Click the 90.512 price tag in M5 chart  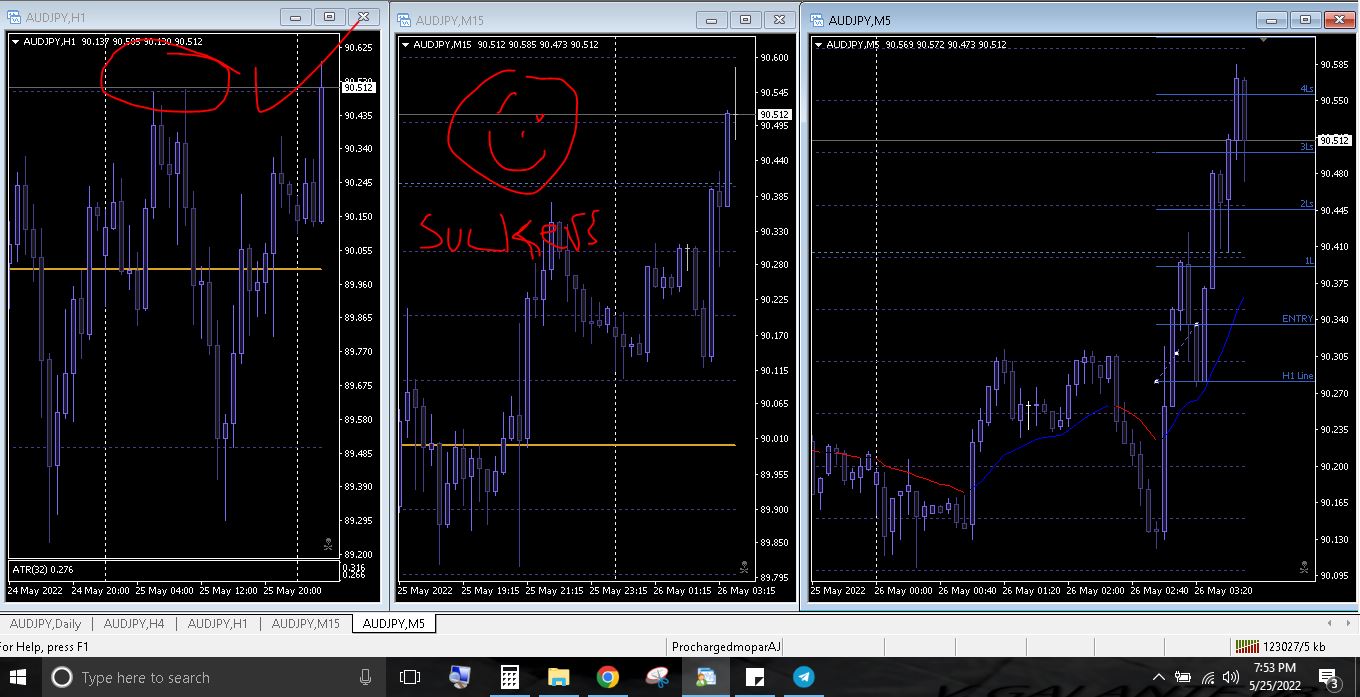(x=1334, y=141)
